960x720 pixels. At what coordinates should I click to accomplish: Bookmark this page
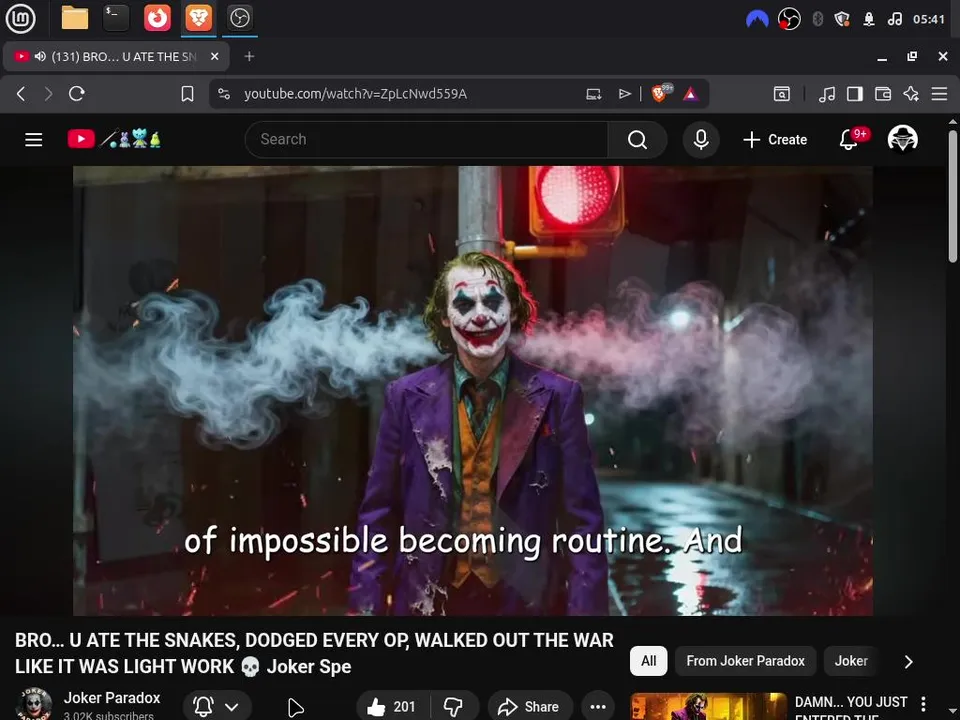[187, 94]
